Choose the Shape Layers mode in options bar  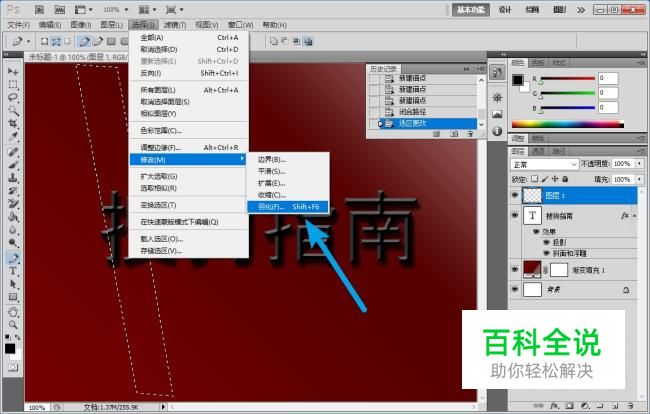click(44, 41)
